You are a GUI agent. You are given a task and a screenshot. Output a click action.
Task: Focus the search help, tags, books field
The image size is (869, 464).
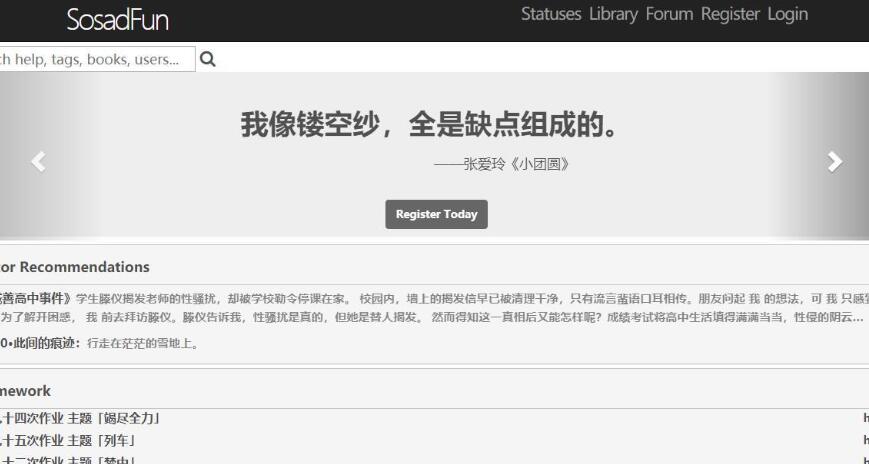95,59
